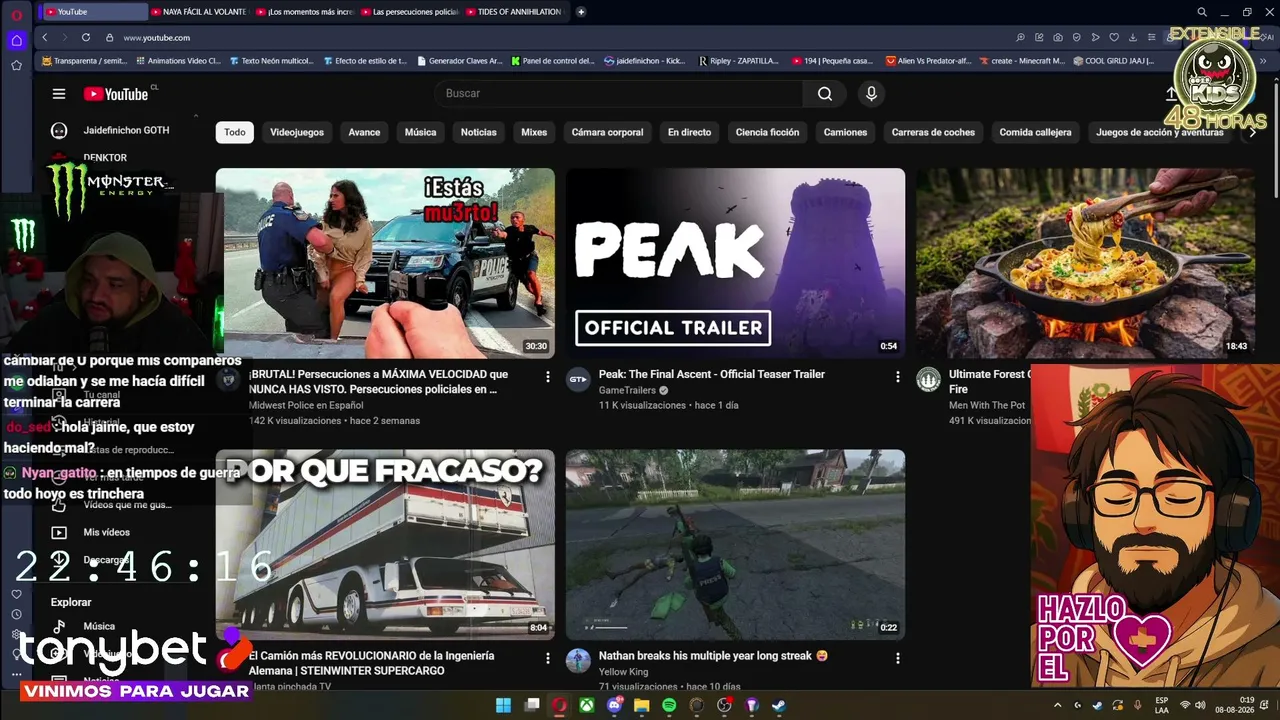Image resolution: width=1280 pixels, height=720 pixels.
Task: Select the Todo filter chip
Action: (235, 132)
